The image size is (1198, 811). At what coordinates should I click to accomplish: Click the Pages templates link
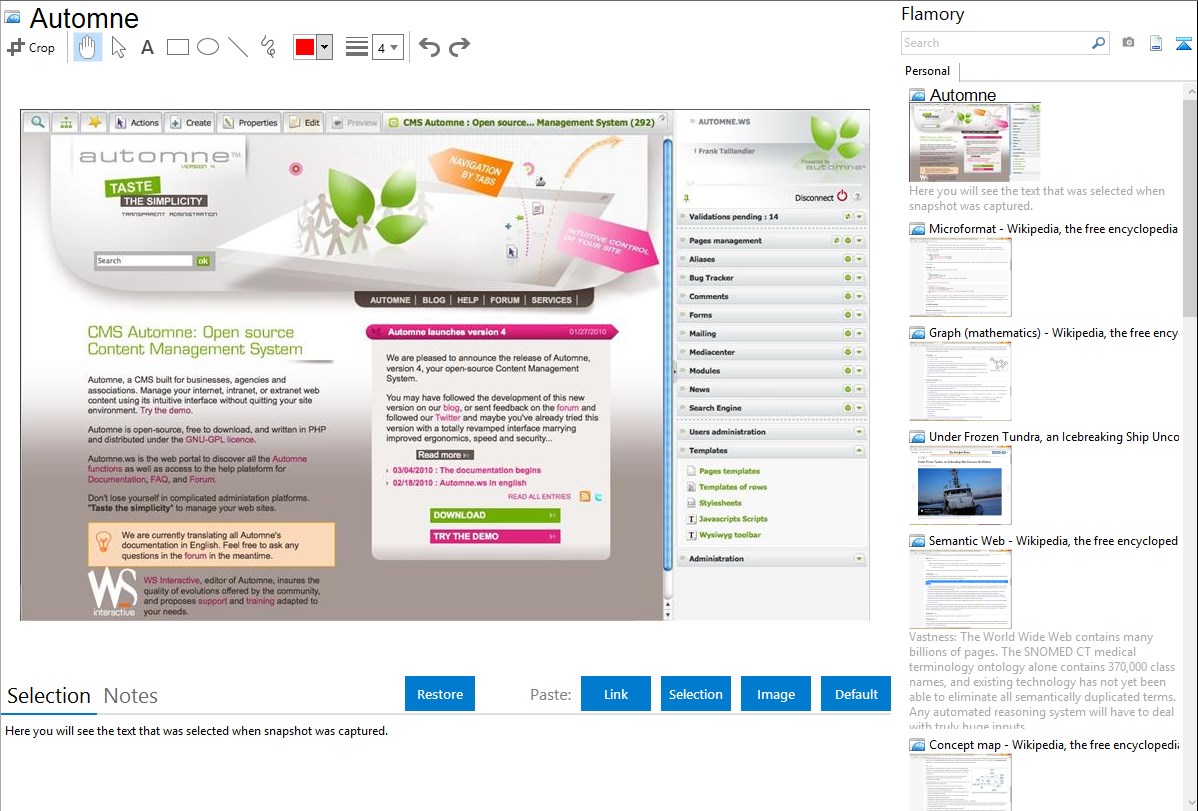[x=730, y=471]
